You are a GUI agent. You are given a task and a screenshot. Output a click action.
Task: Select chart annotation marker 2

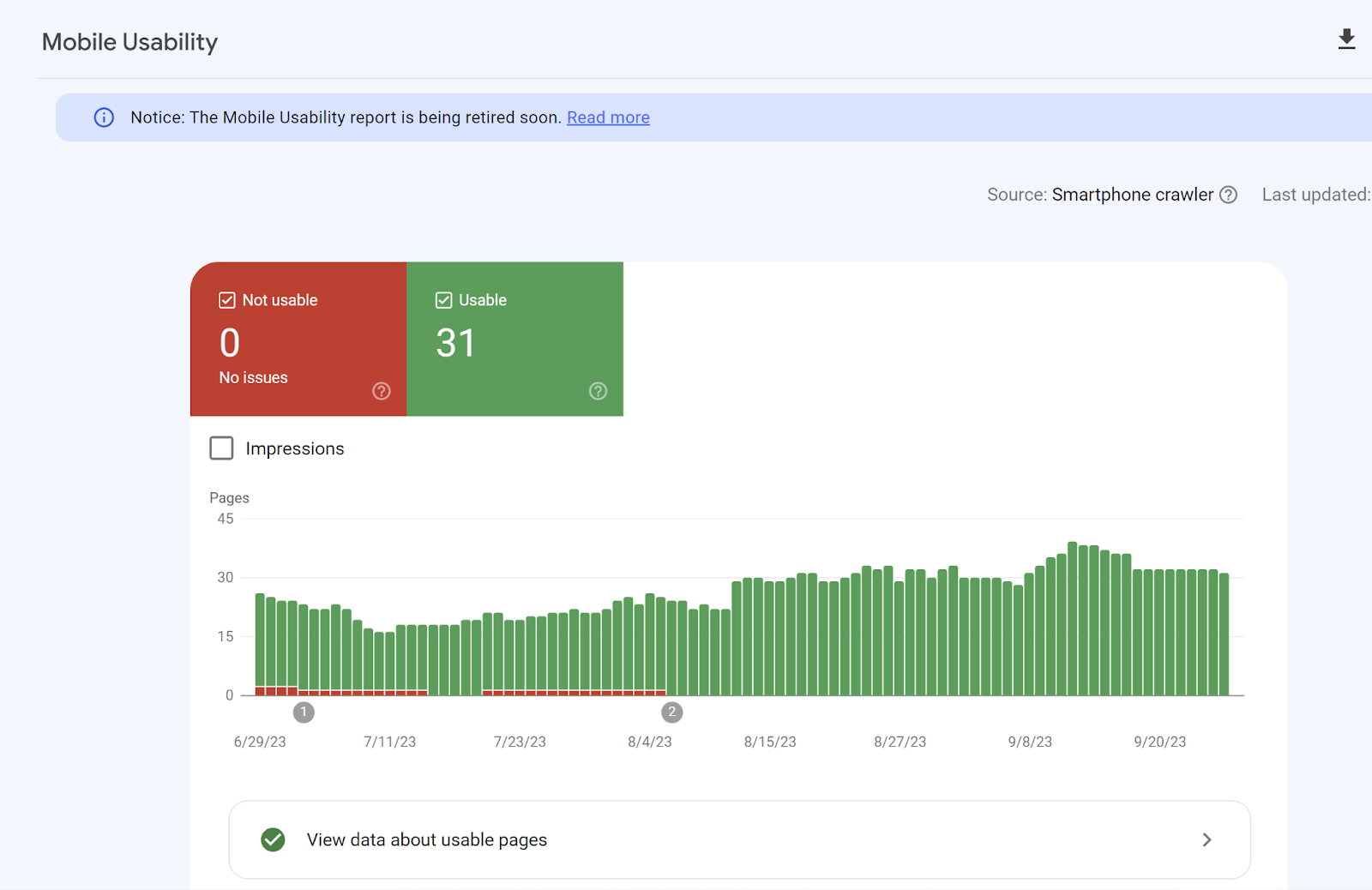point(671,712)
